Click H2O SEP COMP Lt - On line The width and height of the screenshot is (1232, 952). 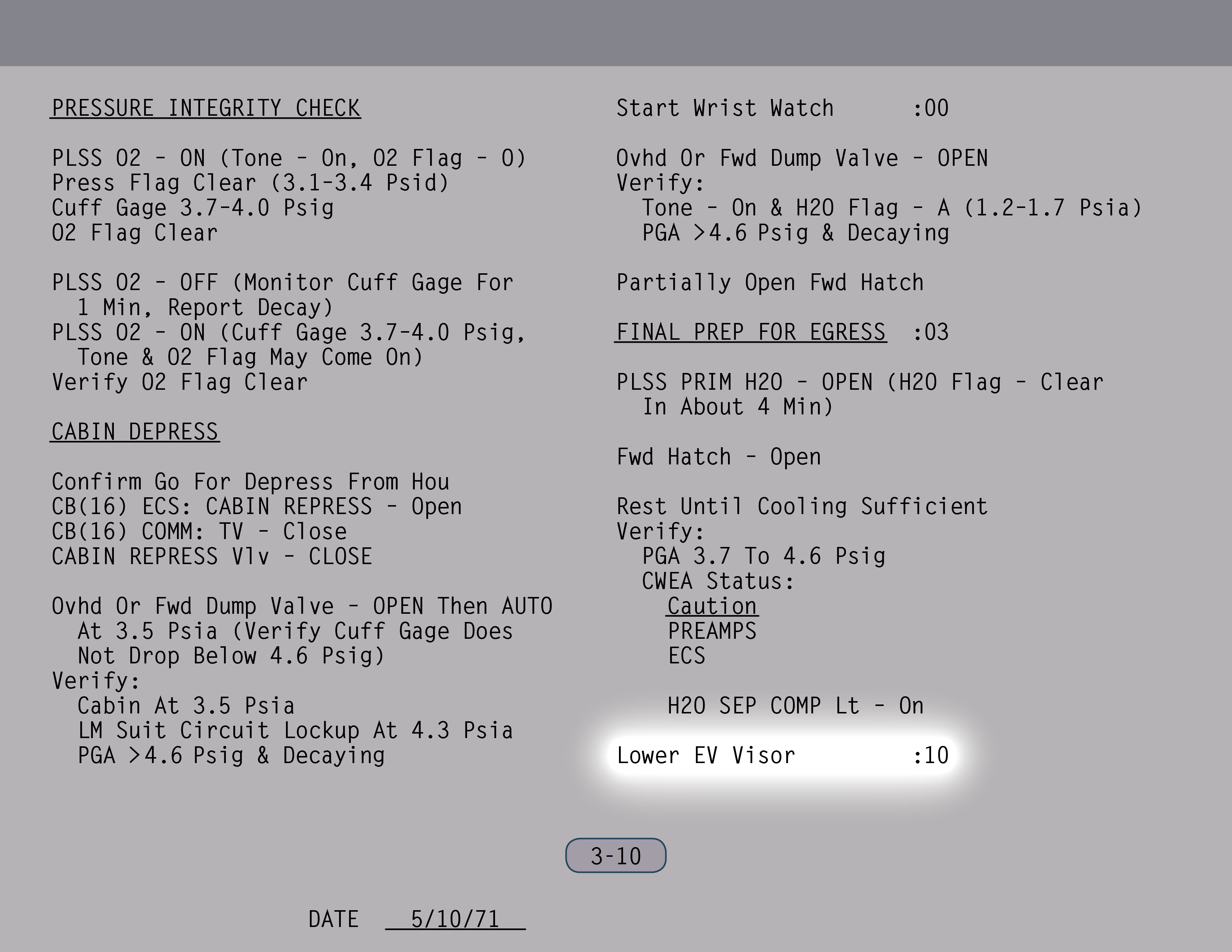coord(795,706)
